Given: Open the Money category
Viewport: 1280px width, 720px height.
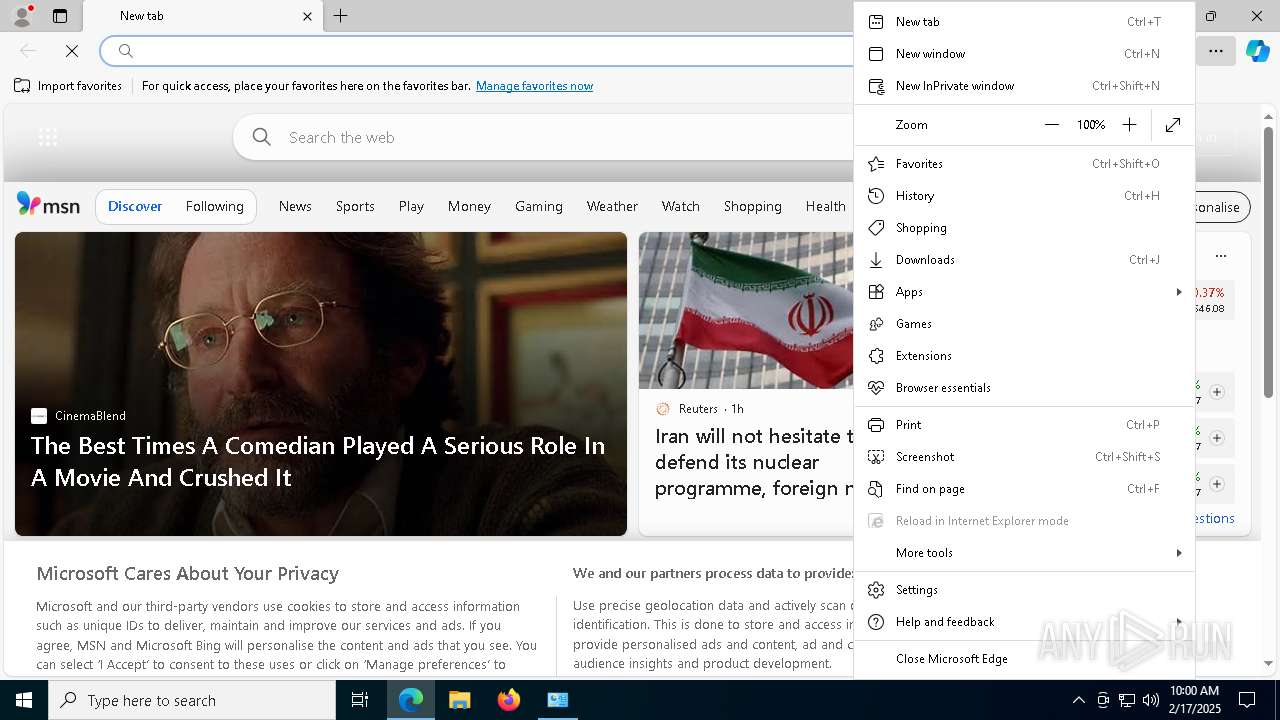Looking at the screenshot, I should pyautogui.click(x=469, y=206).
